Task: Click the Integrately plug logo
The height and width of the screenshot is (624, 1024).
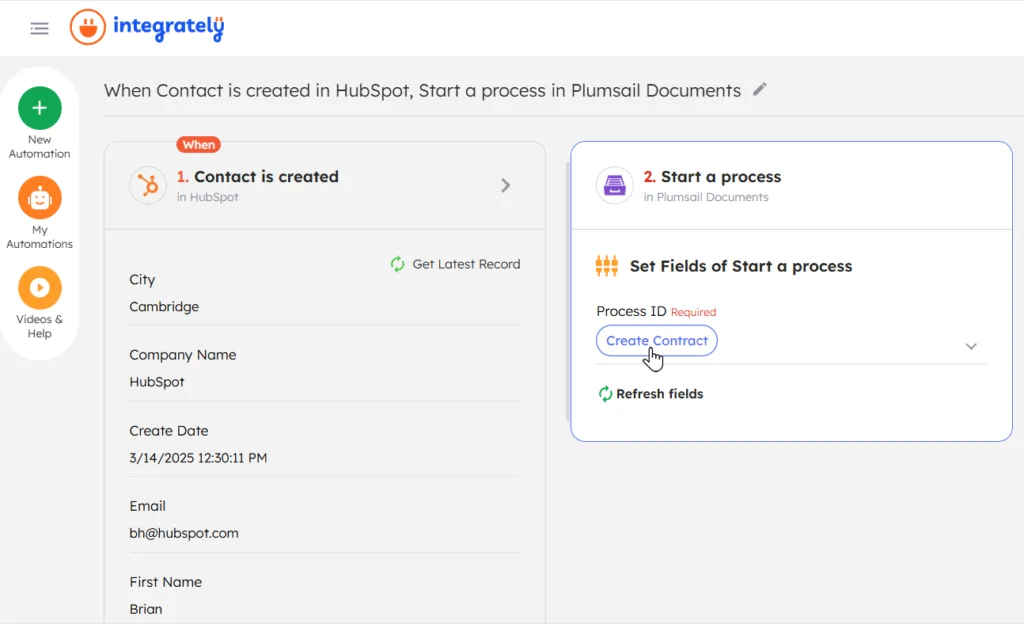Action: point(89,27)
